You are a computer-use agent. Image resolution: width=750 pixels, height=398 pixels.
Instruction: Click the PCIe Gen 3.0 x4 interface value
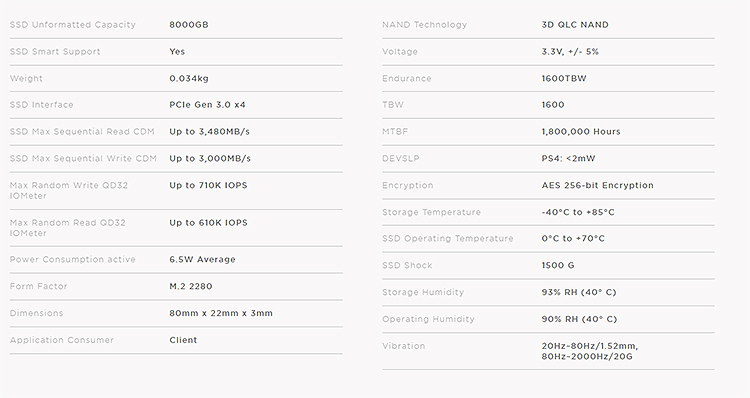pyautogui.click(x=207, y=105)
